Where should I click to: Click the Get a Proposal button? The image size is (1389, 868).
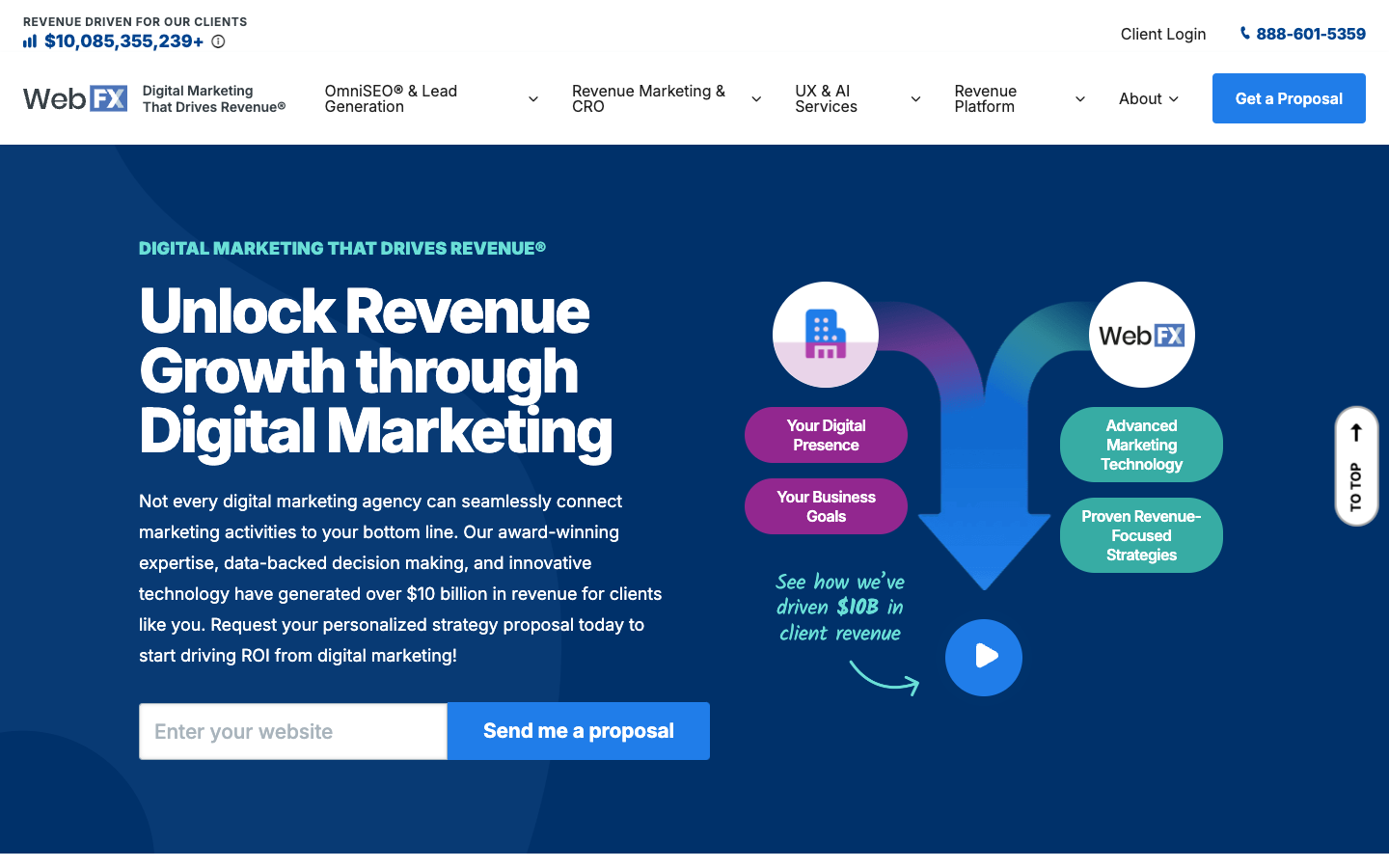[x=1288, y=98]
